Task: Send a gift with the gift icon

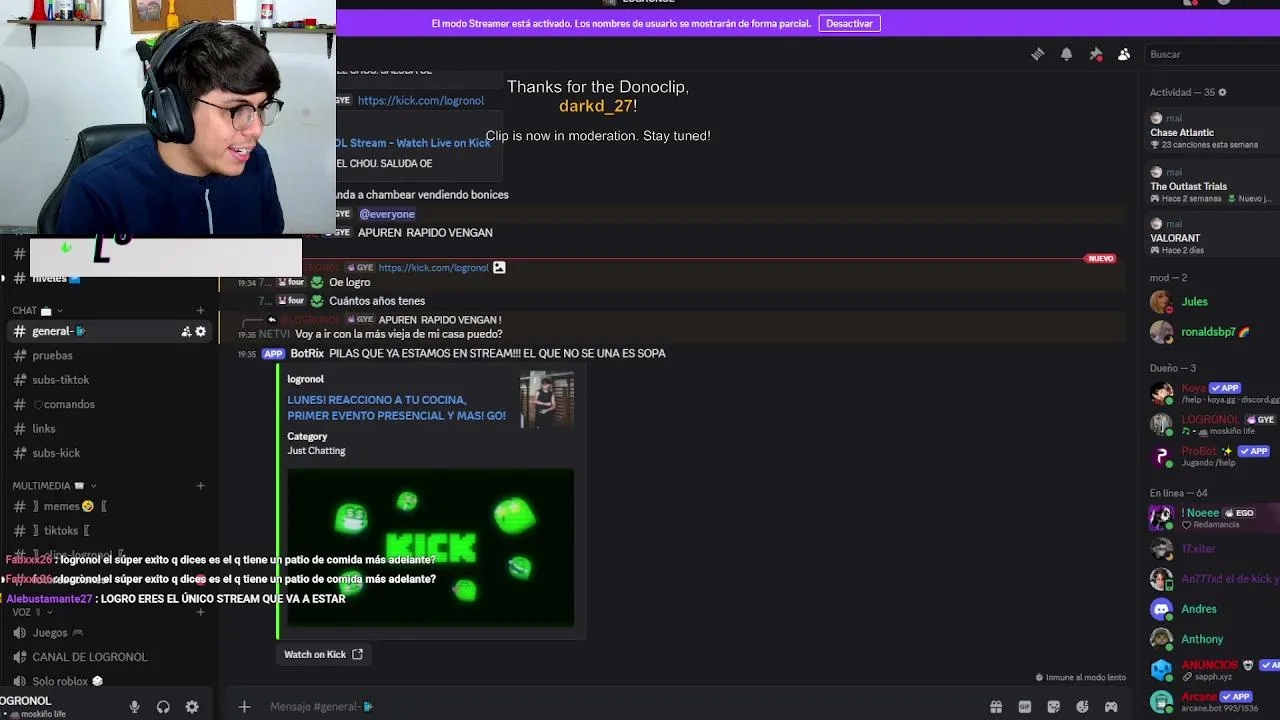Action: click(996, 707)
